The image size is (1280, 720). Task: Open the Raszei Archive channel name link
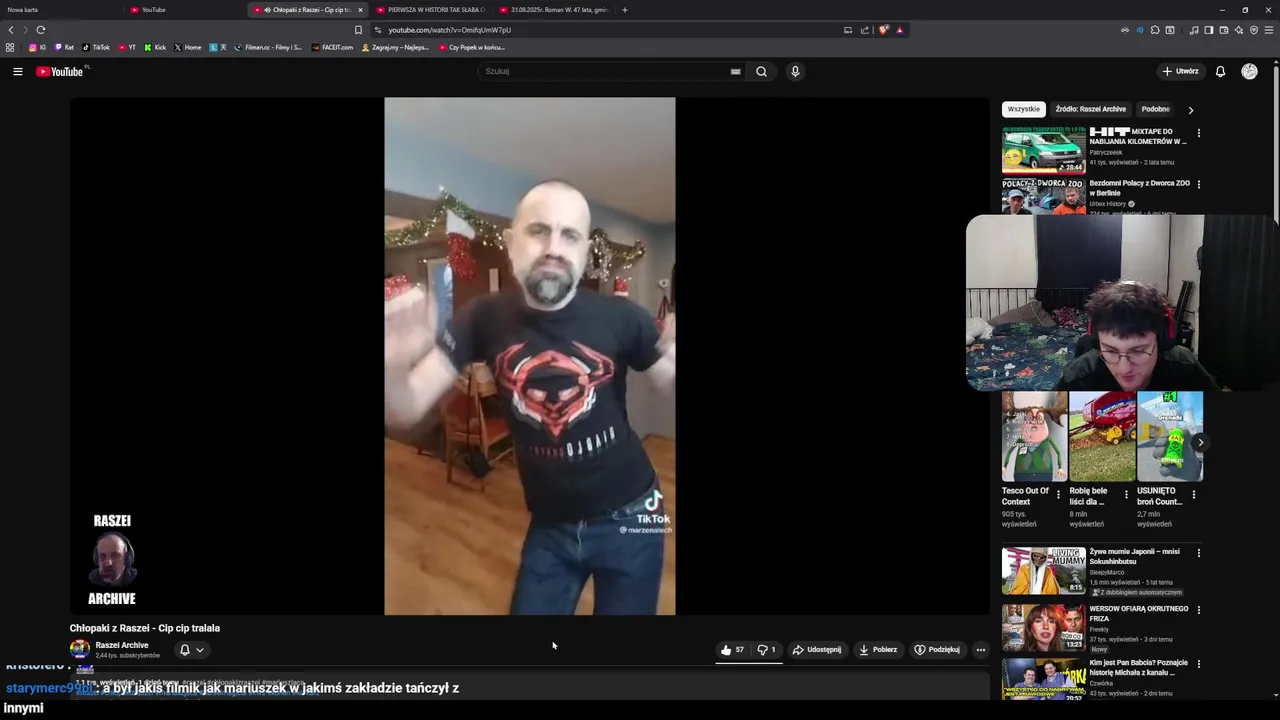(x=122, y=645)
